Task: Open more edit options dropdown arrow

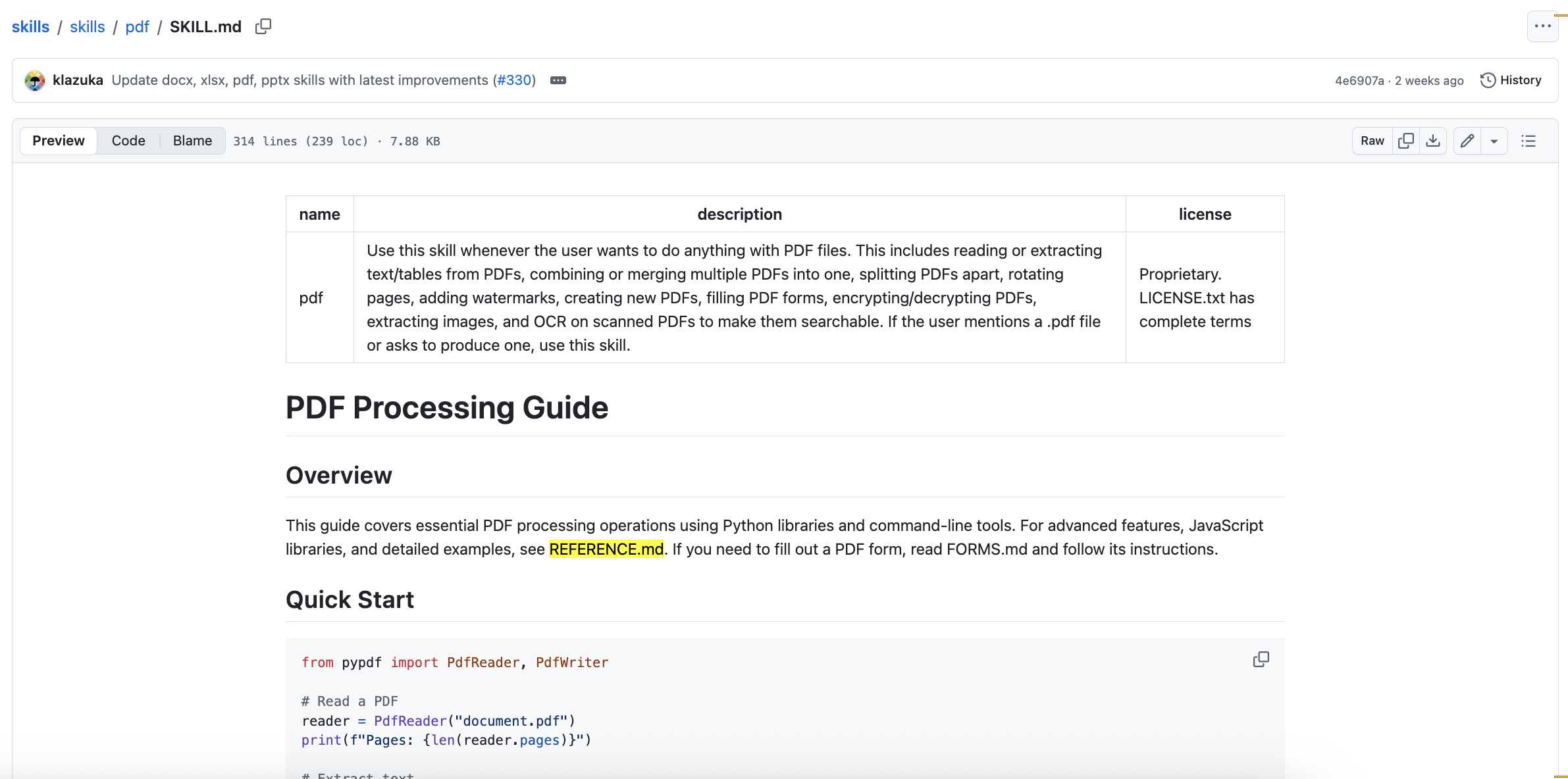Action: (1494, 141)
